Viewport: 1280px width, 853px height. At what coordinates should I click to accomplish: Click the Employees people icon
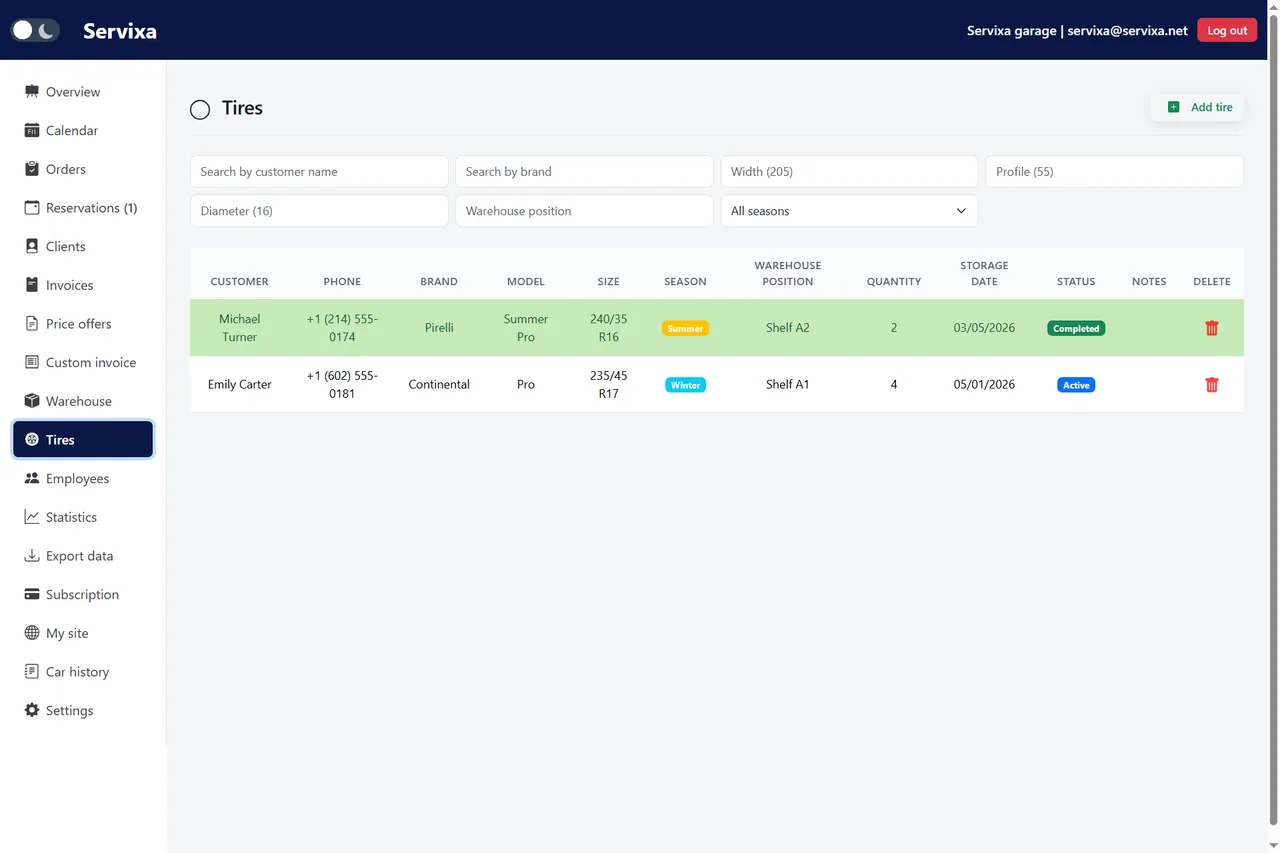coord(32,478)
